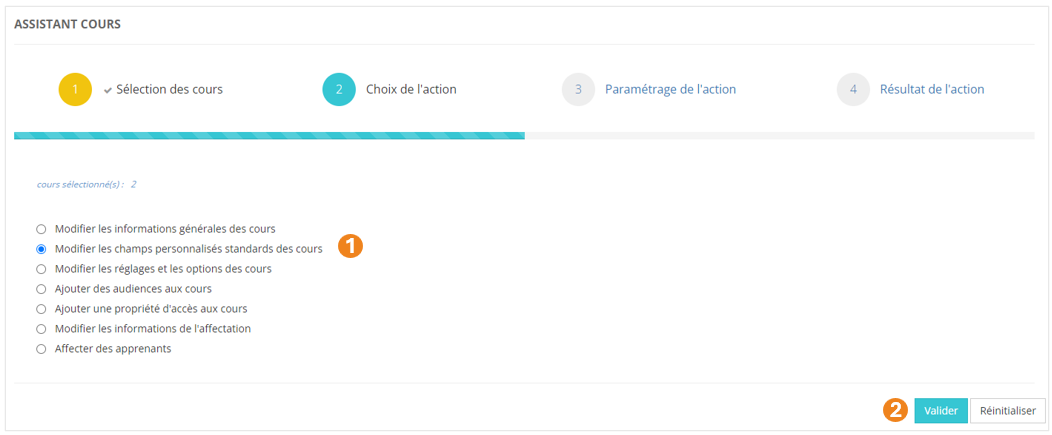Click the Réinitialiser button
The height and width of the screenshot is (435, 1052).
pyautogui.click(x=1007, y=411)
